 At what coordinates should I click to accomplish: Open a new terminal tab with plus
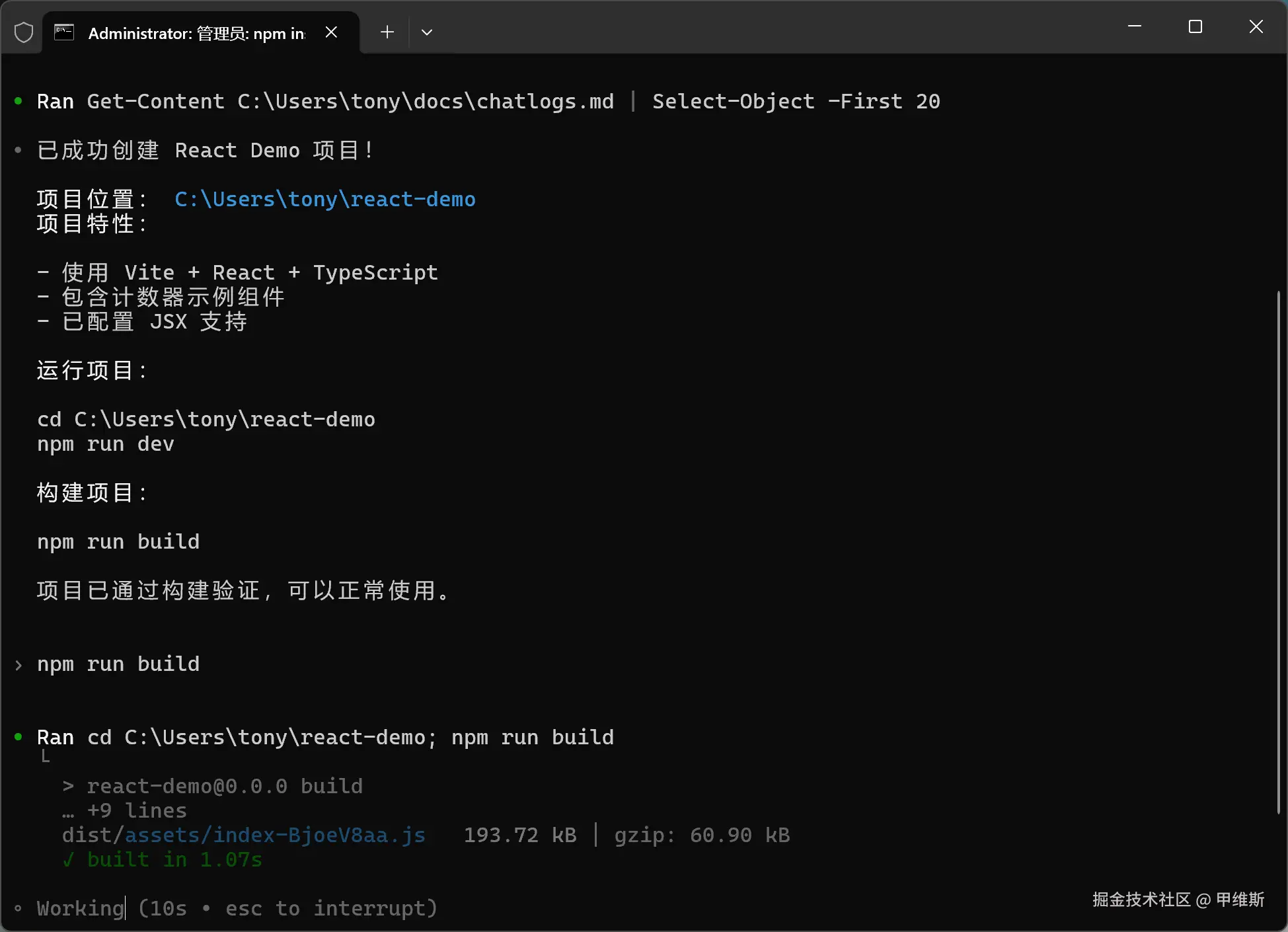(387, 32)
